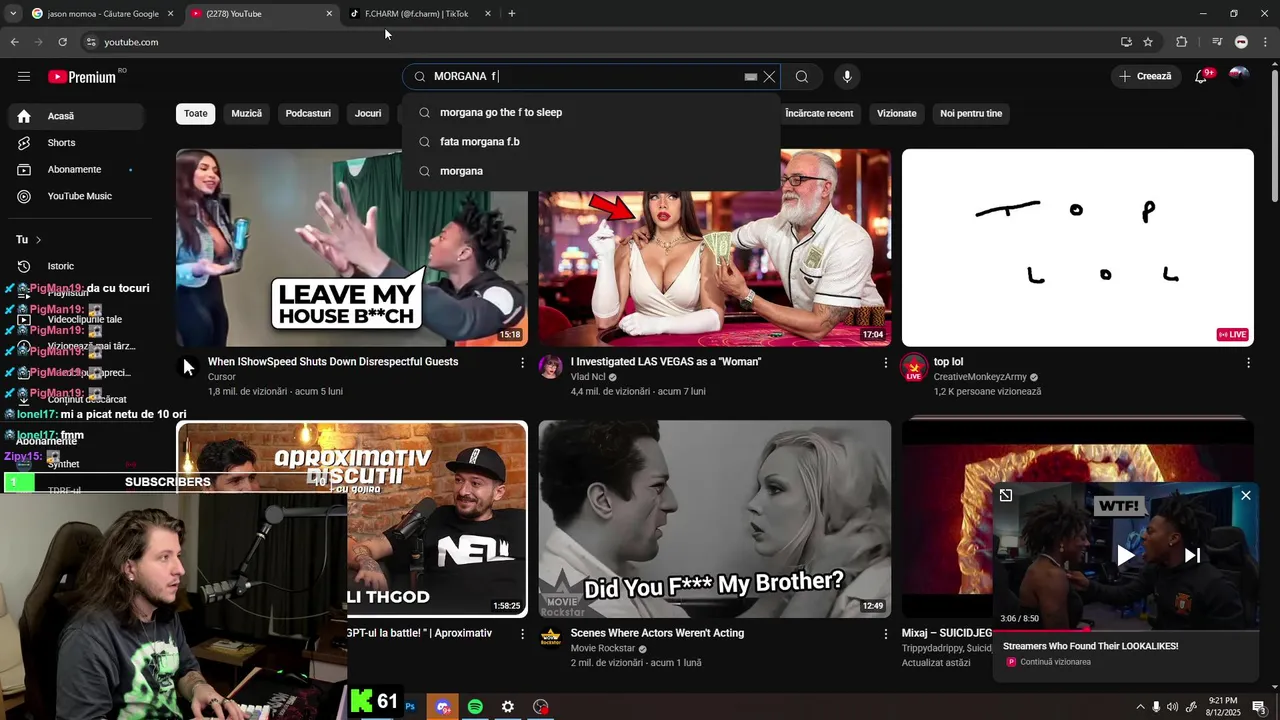Click the Vlad Ncl channel avatar

[x=551, y=367]
